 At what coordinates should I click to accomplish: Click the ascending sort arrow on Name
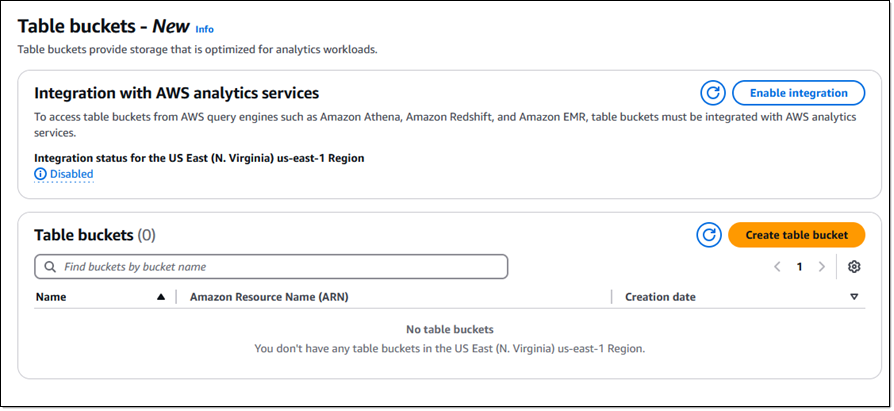161,297
